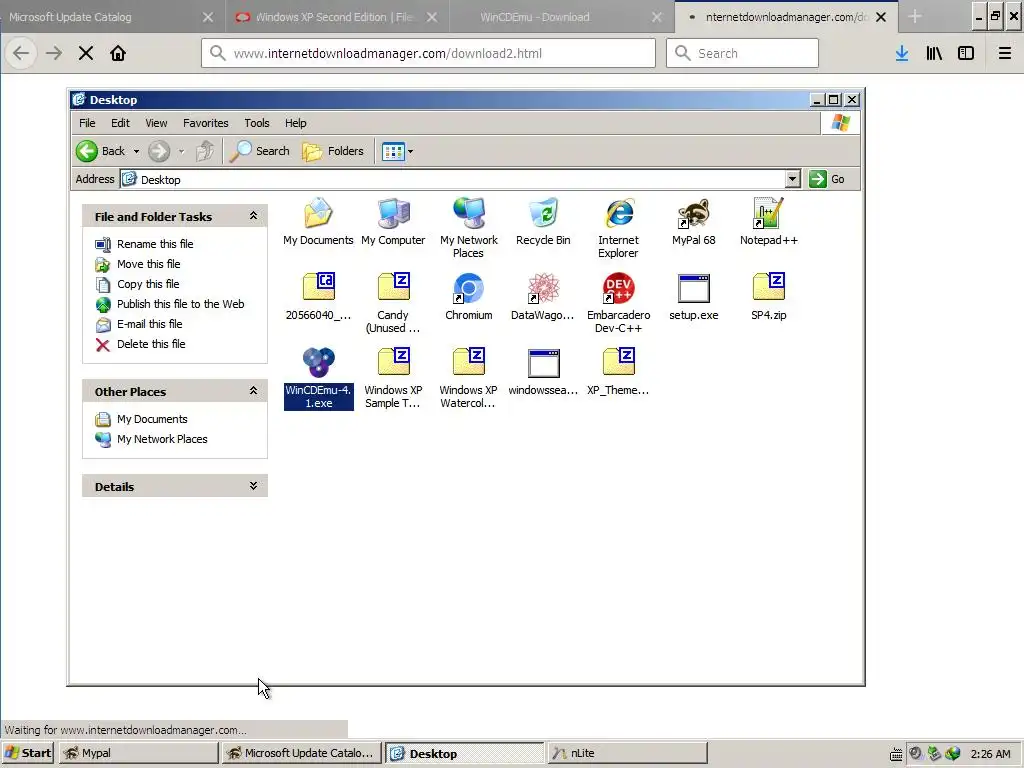
Task: Select the Internet Explorer icon
Action: point(618,214)
